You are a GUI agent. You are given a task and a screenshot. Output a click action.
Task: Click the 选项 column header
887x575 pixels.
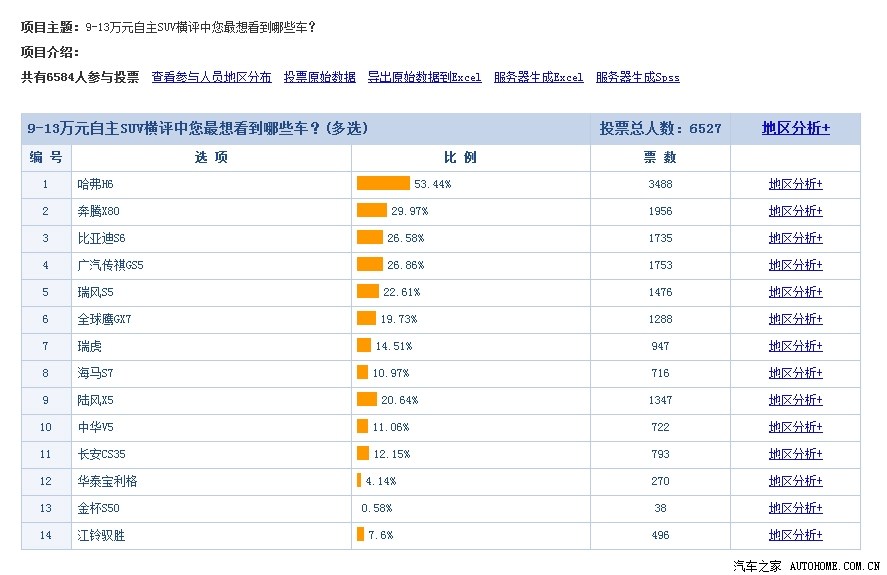coord(211,158)
